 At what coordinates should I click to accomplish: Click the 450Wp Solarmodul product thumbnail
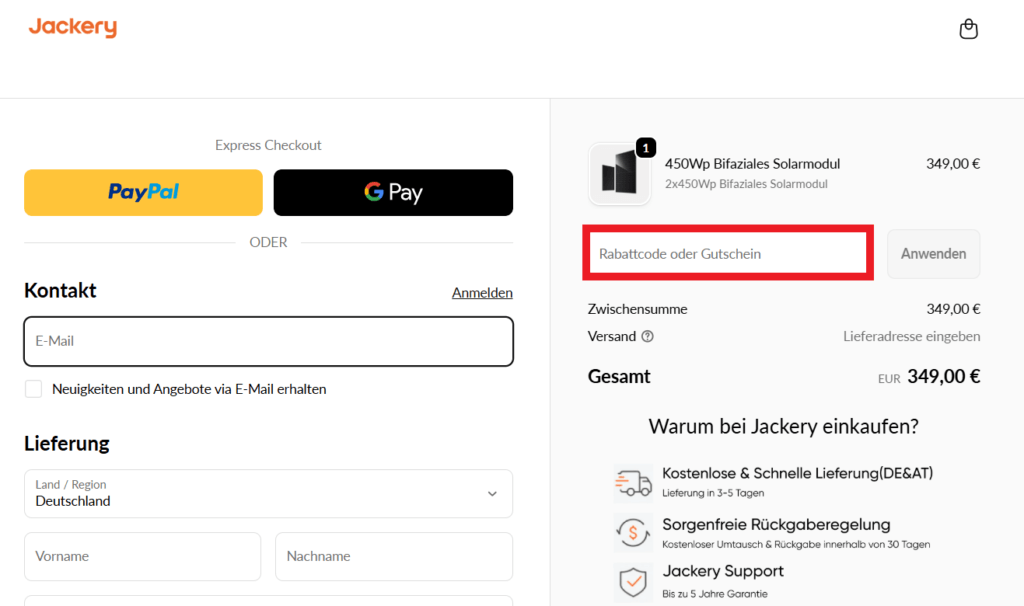pyautogui.click(x=619, y=173)
